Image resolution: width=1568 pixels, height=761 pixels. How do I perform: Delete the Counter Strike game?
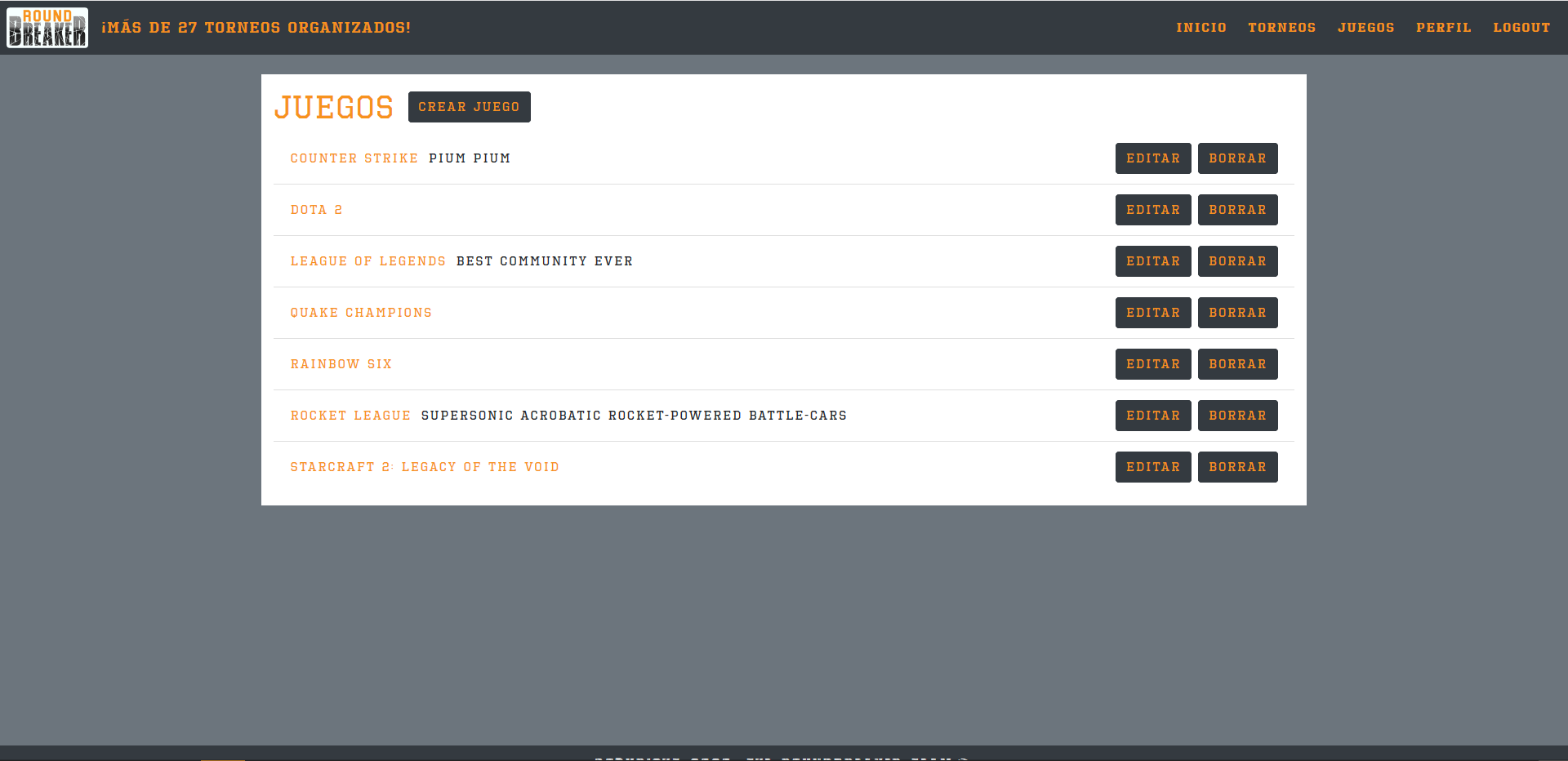1238,158
